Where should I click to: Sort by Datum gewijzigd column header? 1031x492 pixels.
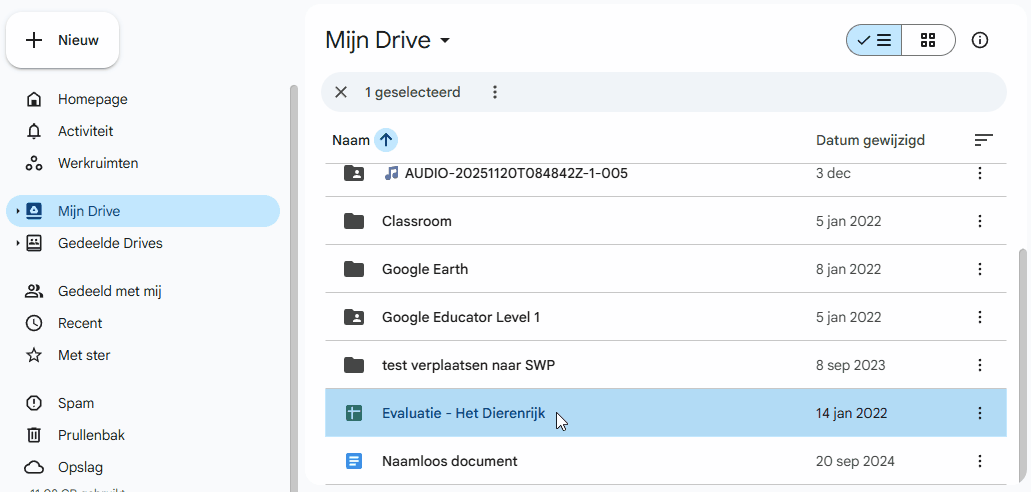point(870,140)
